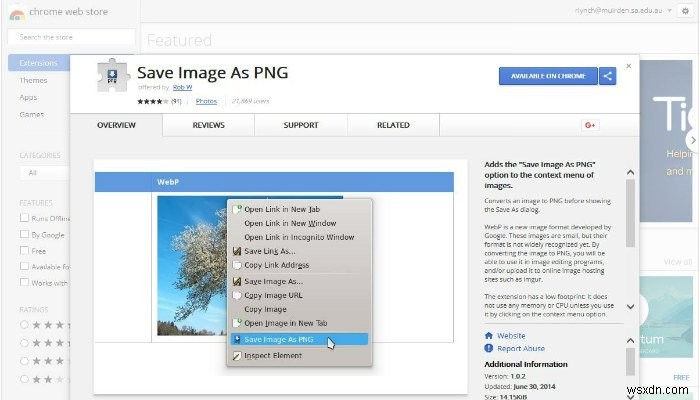Select Extensions in the sidebar
Image resolution: width=700 pixels, height=400 pixels.
coord(39,63)
